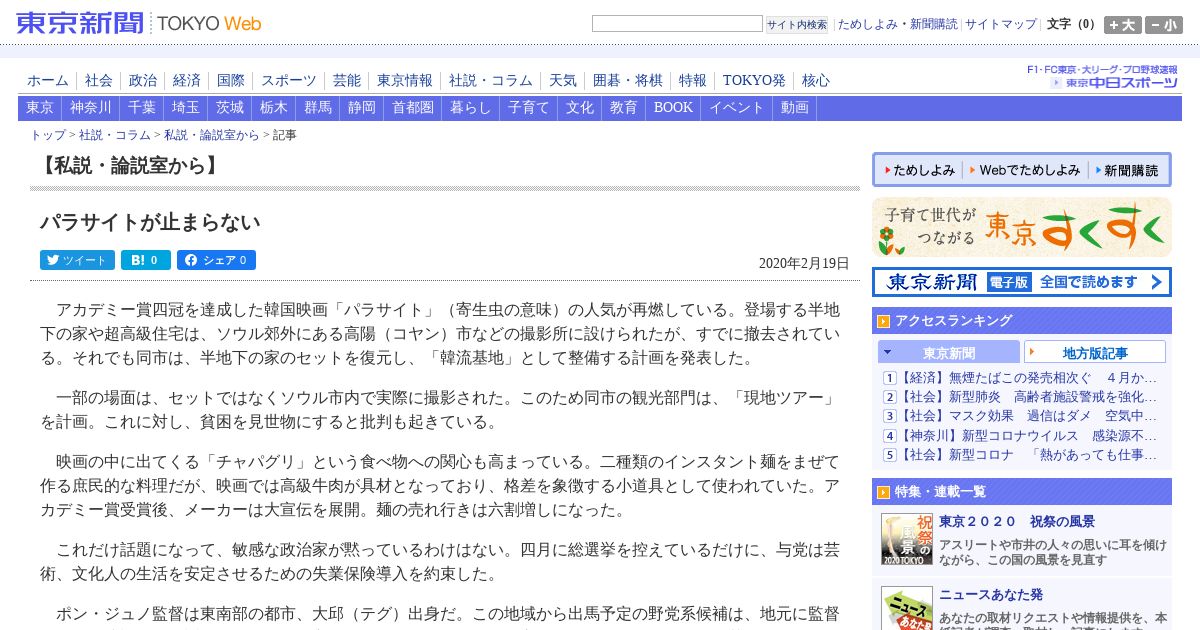
Task: Decrease text size with 小 button
Action: pos(1164,25)
